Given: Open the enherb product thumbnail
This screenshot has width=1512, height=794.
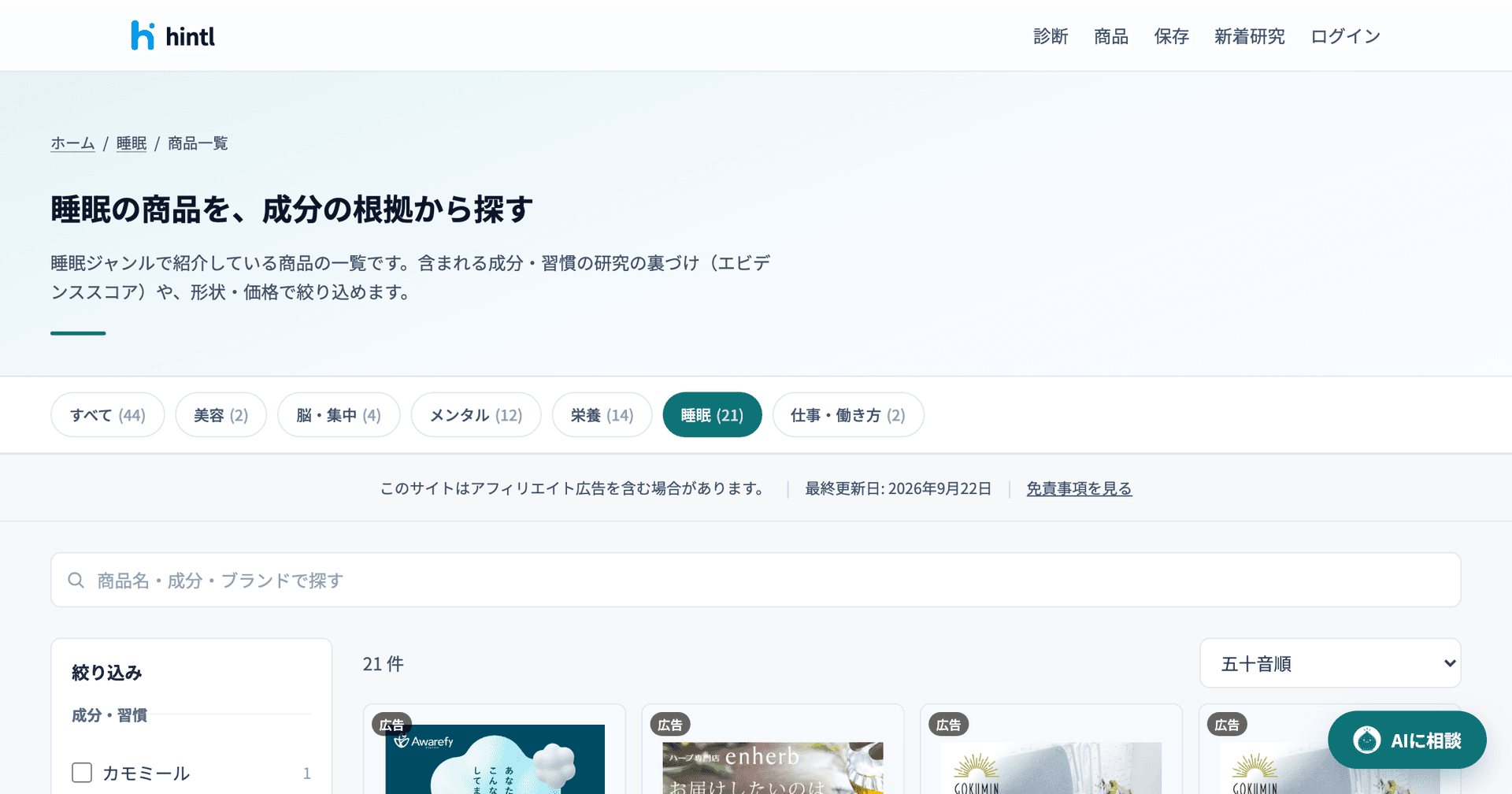Looking at the screenshot, I should (773, 768).
